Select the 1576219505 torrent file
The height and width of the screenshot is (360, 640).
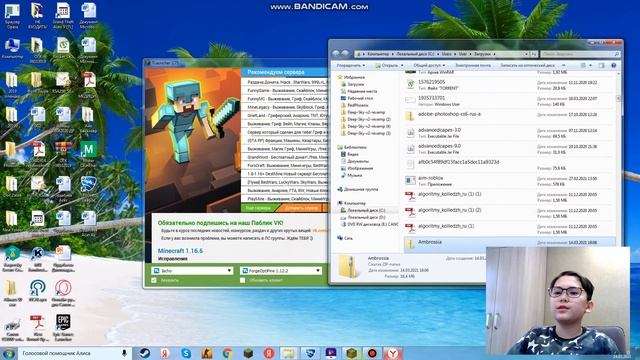[510, 85]
